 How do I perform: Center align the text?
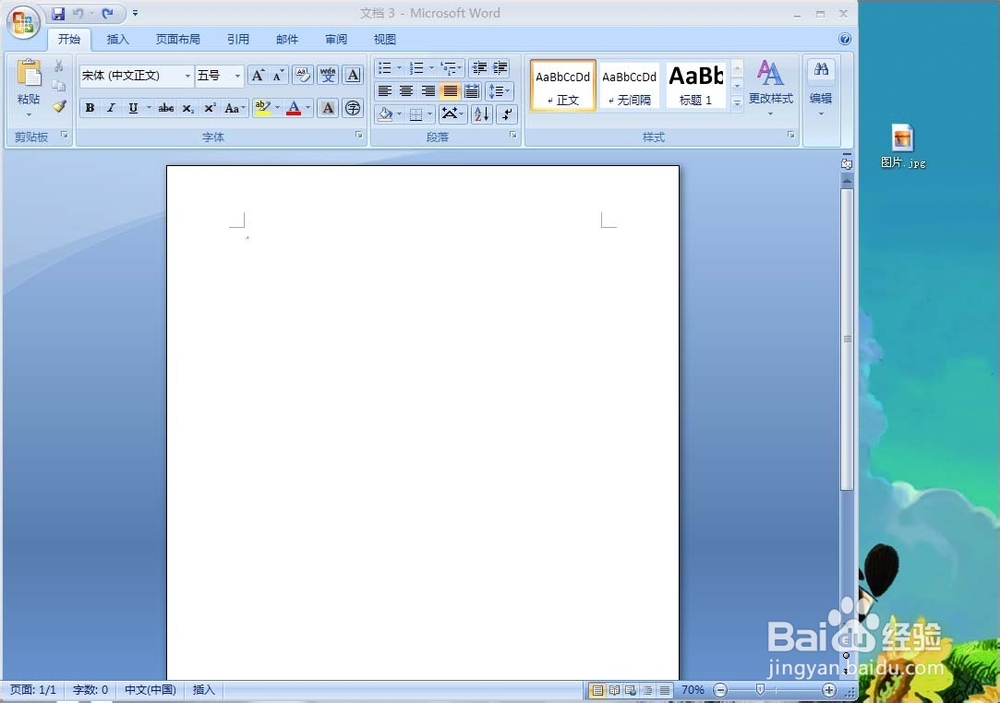tap(406, 91)
